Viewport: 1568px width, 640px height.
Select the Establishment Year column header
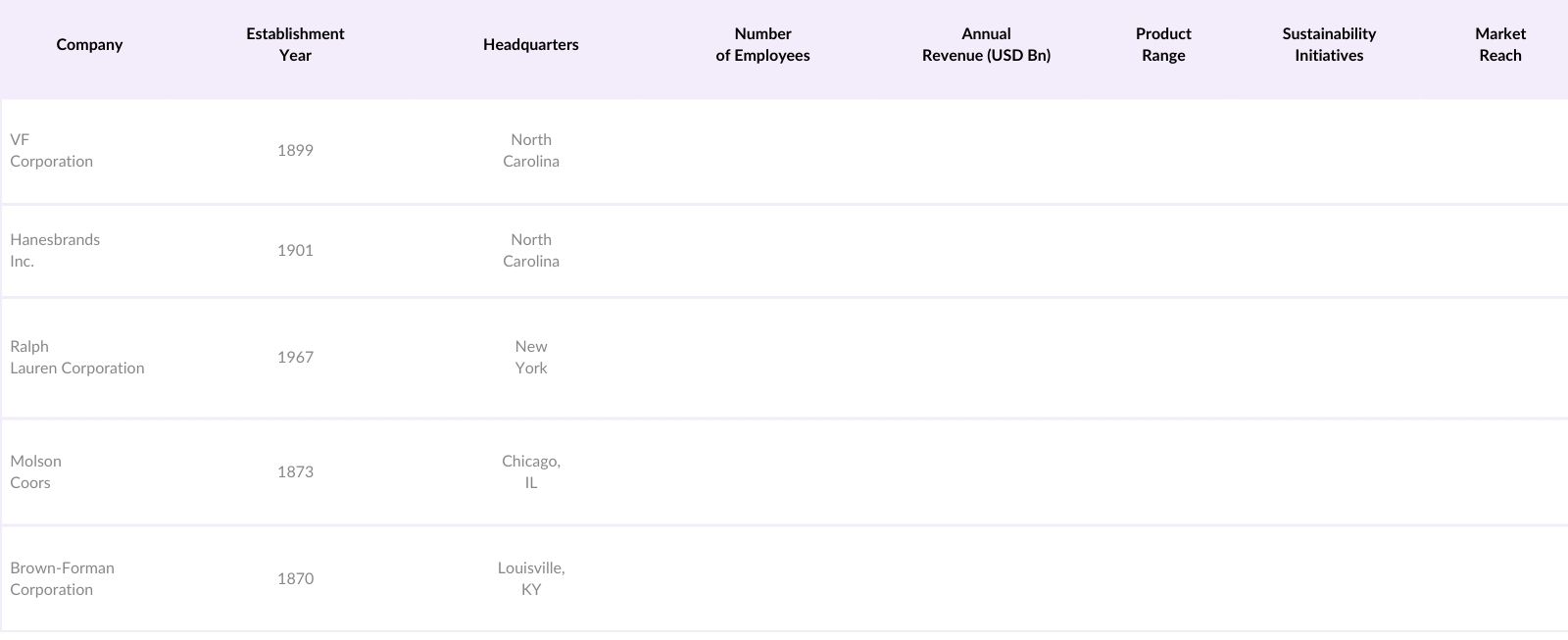pyautogui.click(x=295, y=45)
